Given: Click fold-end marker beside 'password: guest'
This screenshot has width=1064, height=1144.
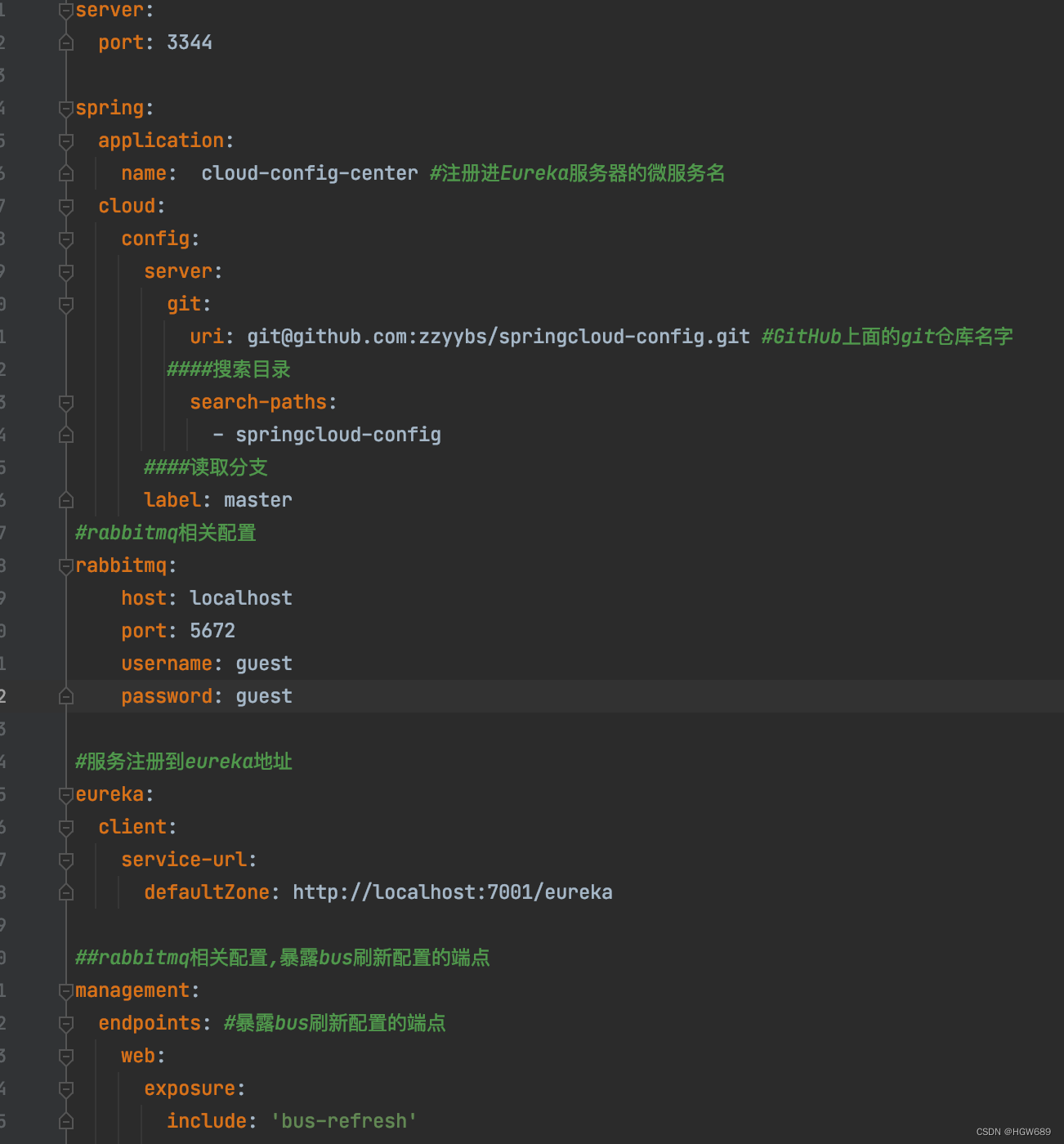Looking at the screenshot, I should (66, 696).
